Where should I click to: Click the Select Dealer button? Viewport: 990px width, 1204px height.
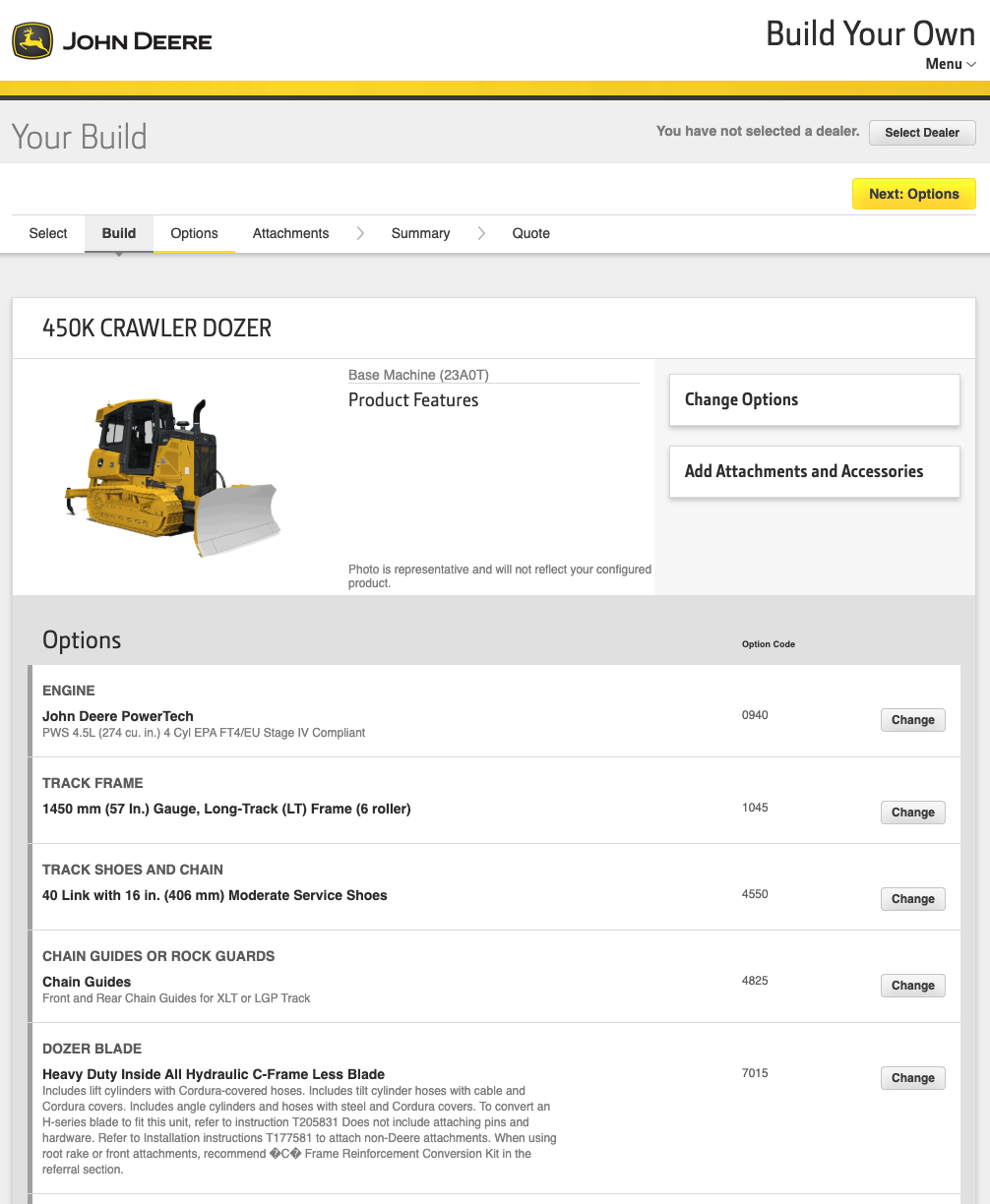921,133
